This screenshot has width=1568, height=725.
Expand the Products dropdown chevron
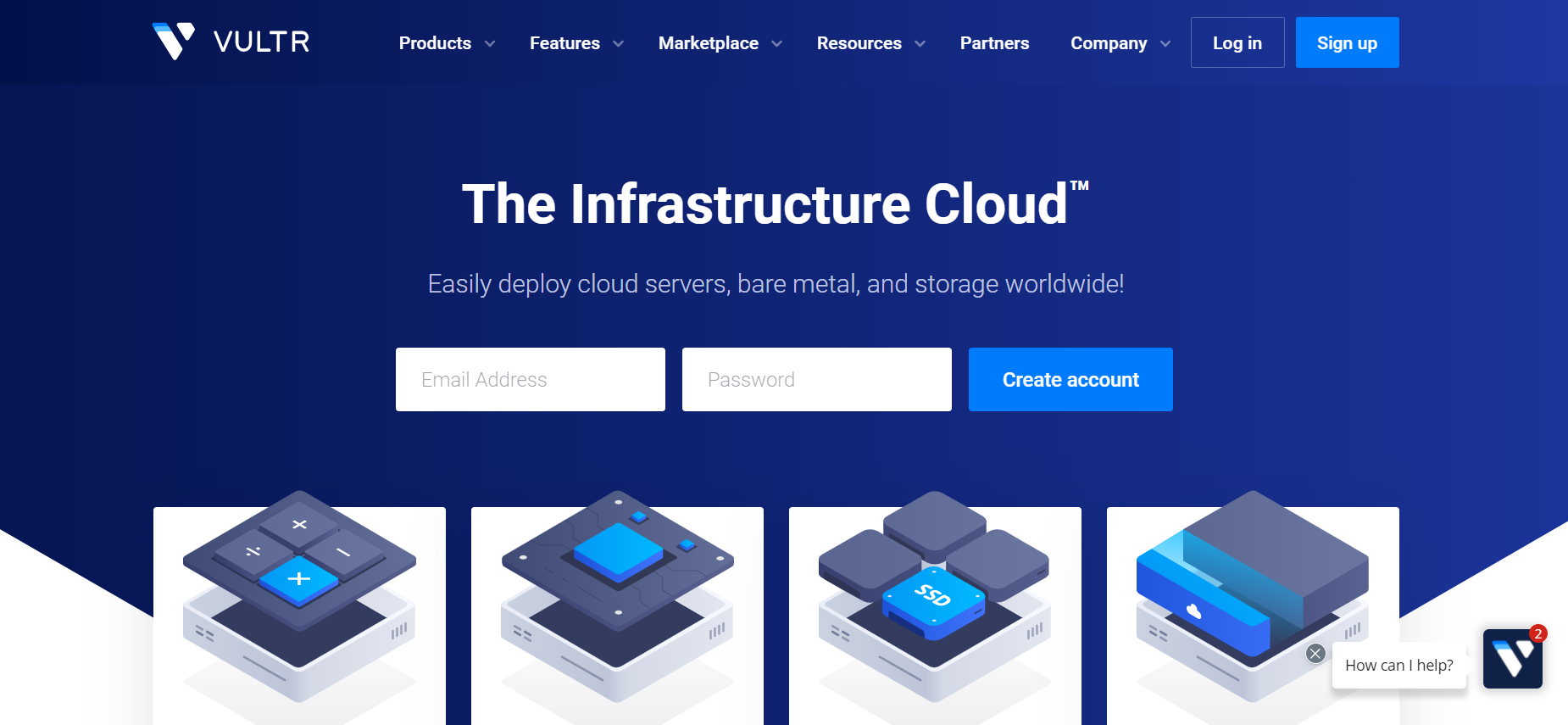(x=490, y=43)
